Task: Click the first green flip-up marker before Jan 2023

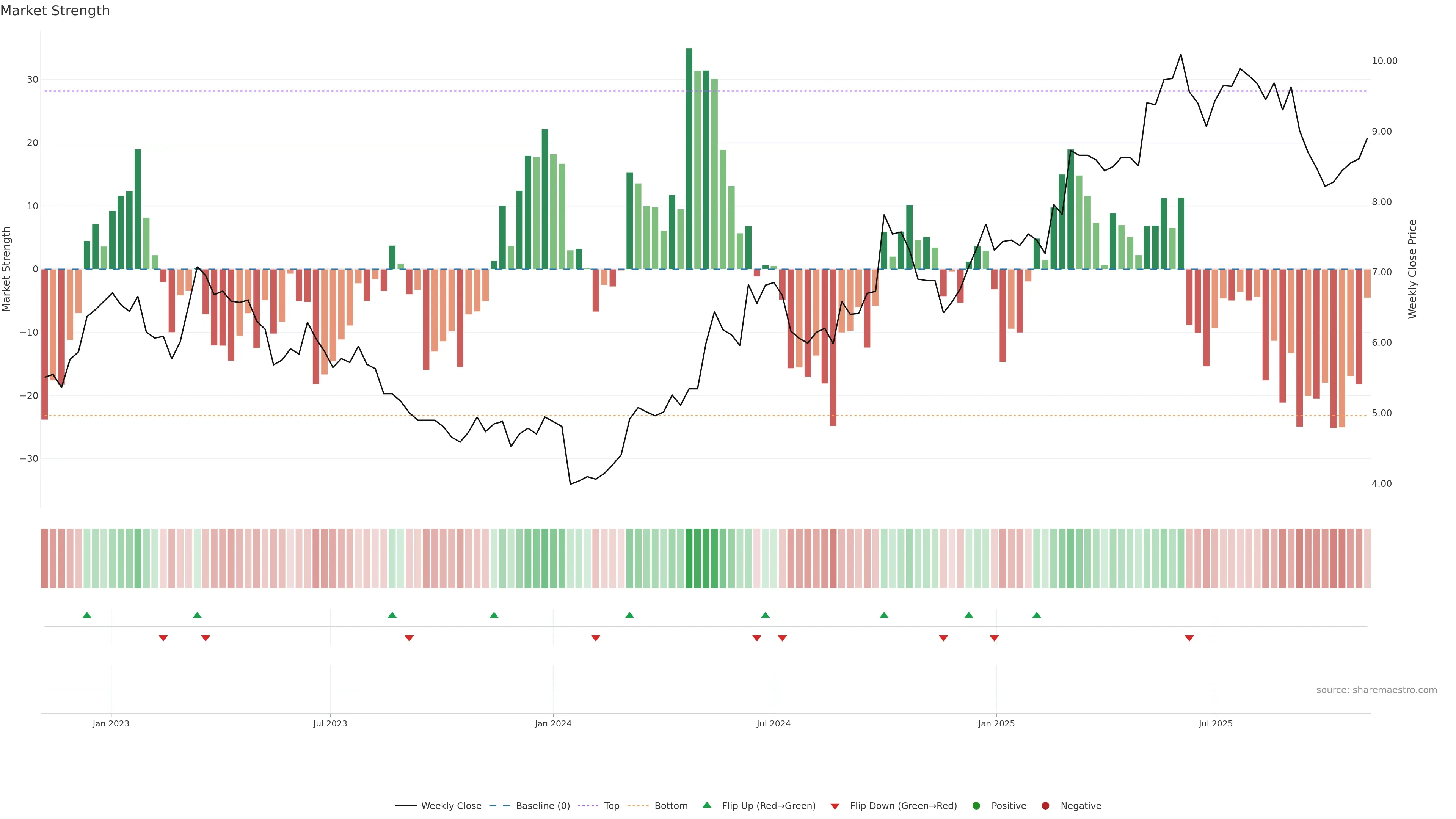Action: [x=87, y=615]
